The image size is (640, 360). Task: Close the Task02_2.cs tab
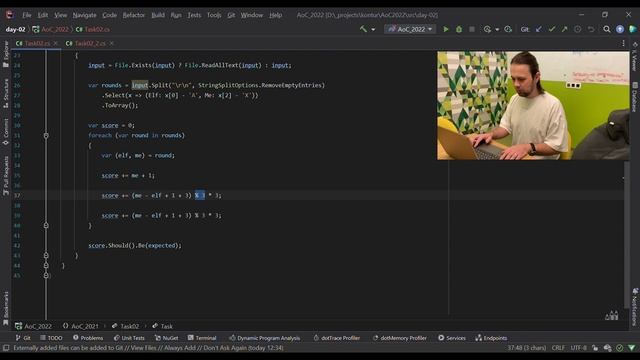tap(111, 43)
